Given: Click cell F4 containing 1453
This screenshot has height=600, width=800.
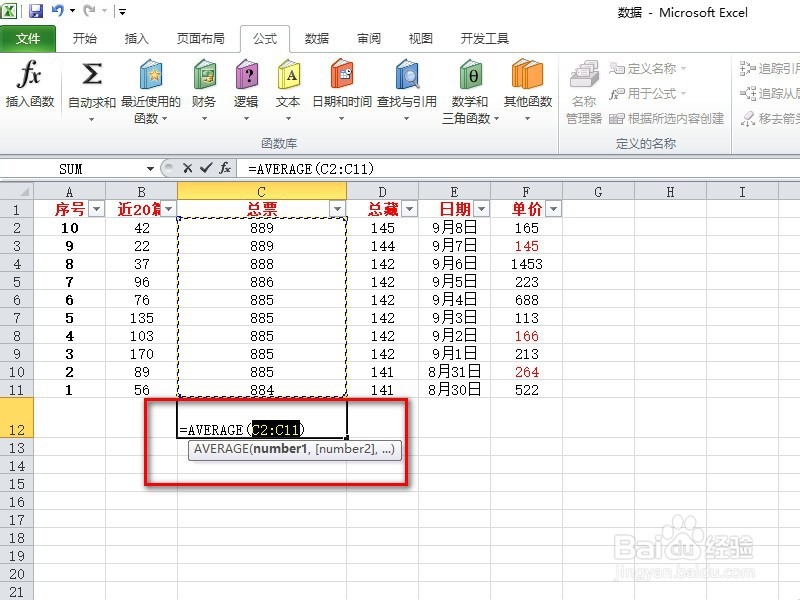Looking at the screenshot, I should [x=527, y=264].
